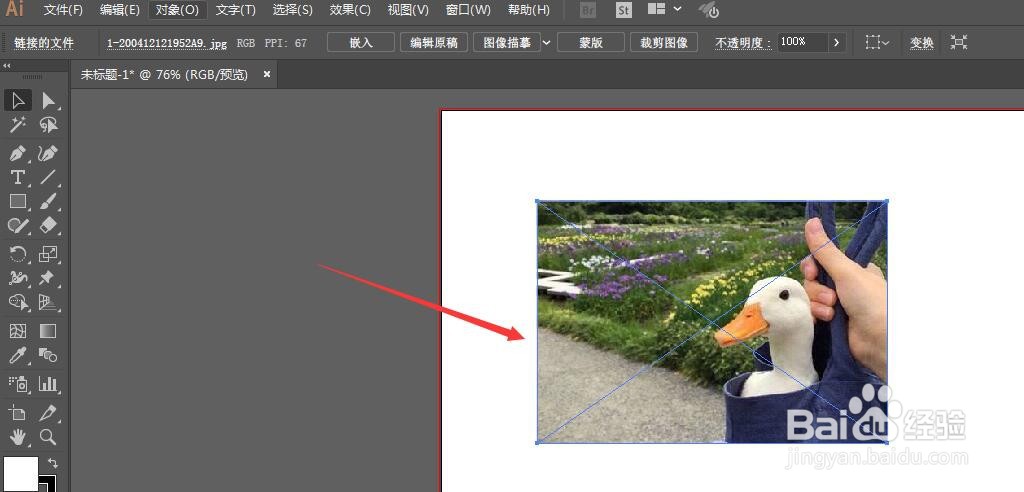Click the 嵌入 button
Viewport: 1024px width, 492px height.
coord(360,42)
